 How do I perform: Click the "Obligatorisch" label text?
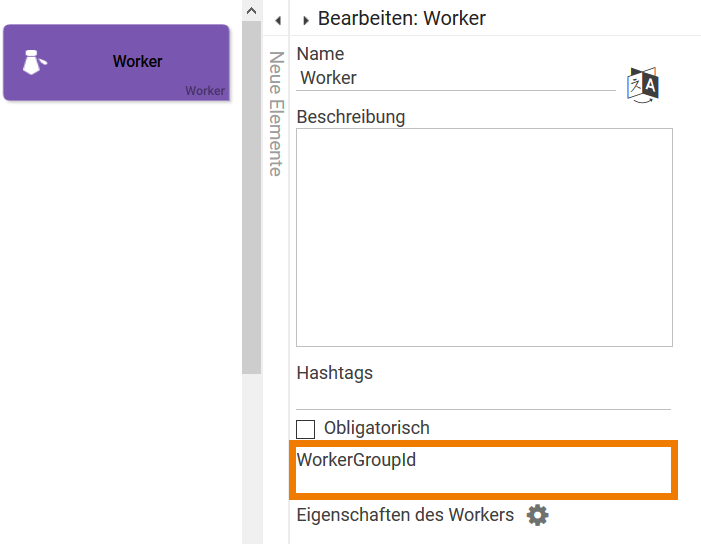coord(377,428)
